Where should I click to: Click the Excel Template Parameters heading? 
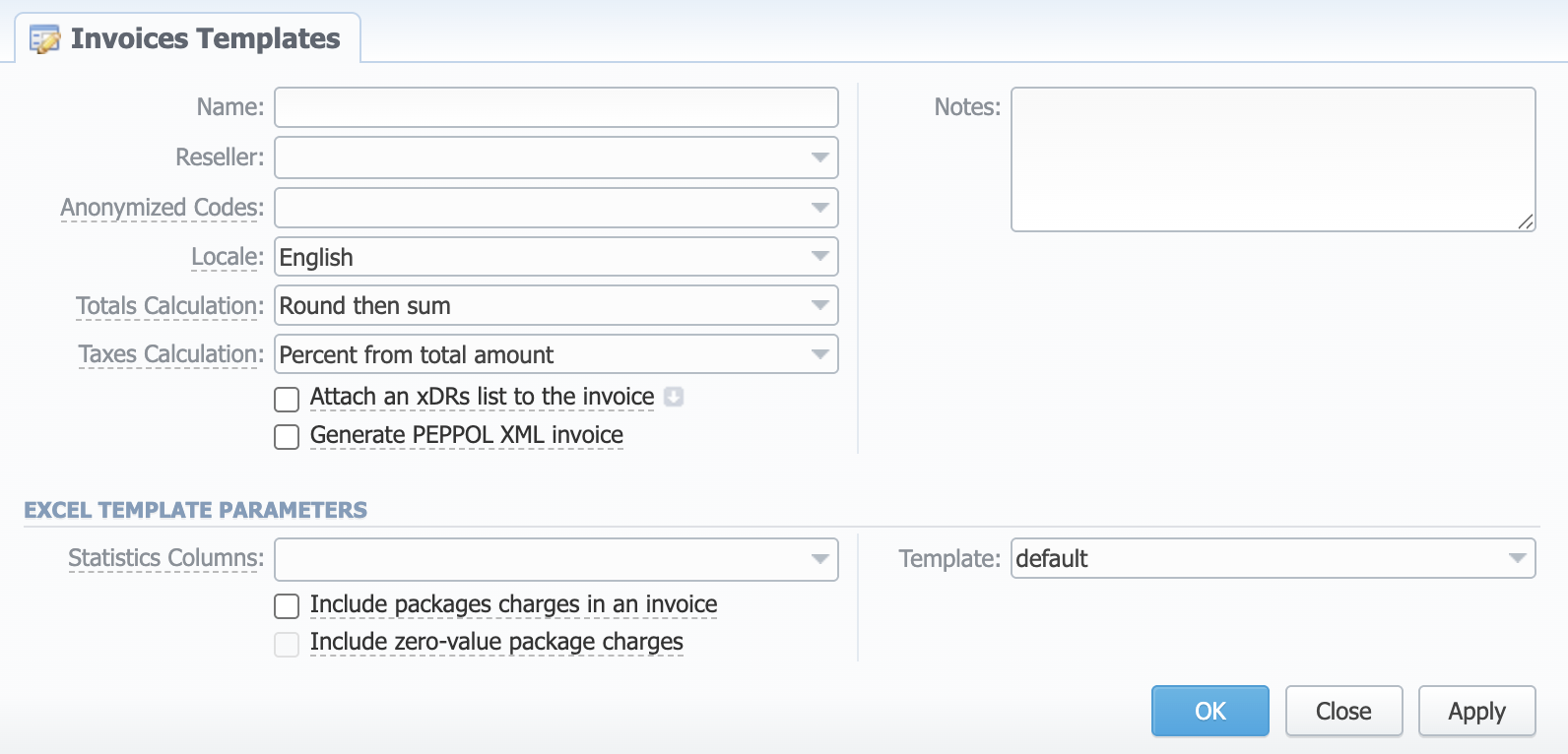[195, 510]
